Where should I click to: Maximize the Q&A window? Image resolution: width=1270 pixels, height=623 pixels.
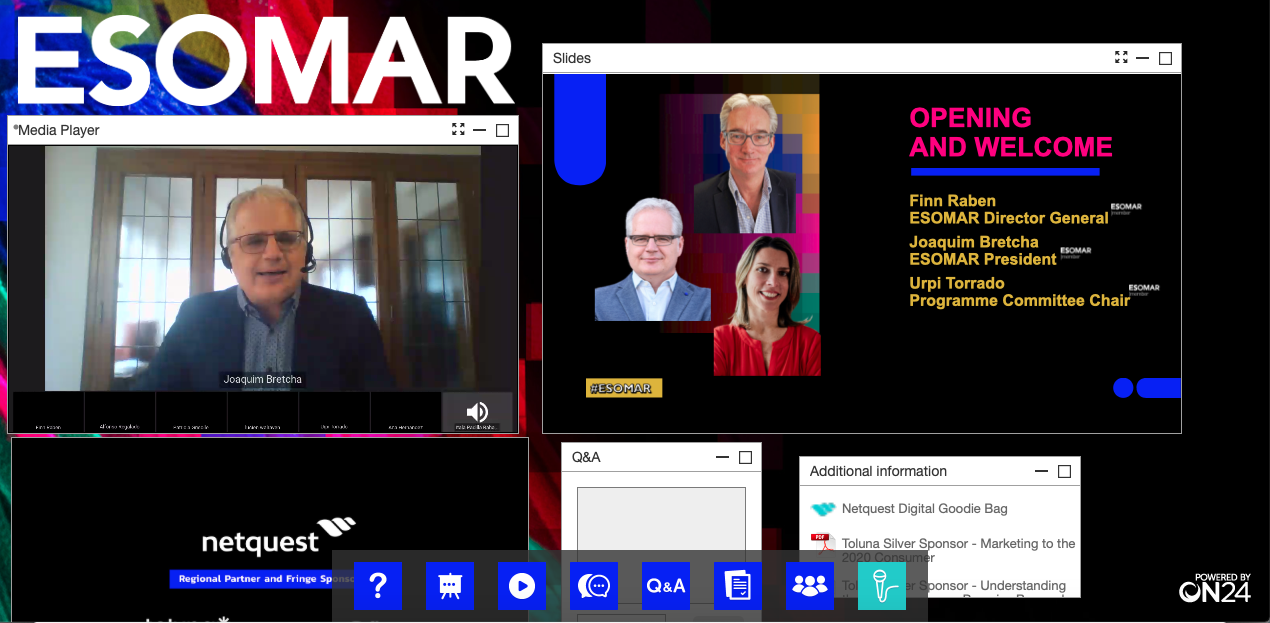745,457
